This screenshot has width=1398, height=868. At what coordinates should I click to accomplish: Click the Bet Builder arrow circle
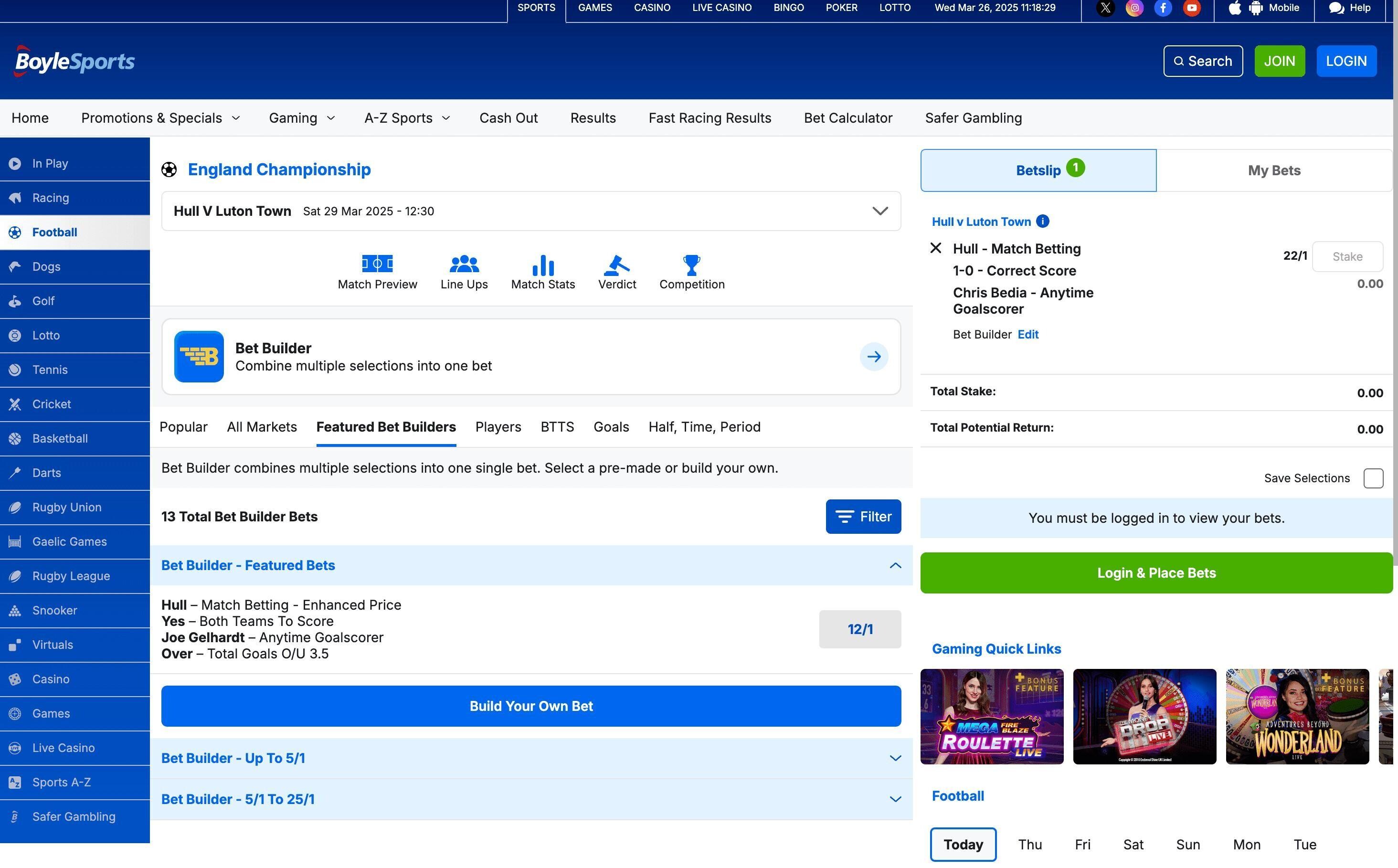click(x=874, y=357)
